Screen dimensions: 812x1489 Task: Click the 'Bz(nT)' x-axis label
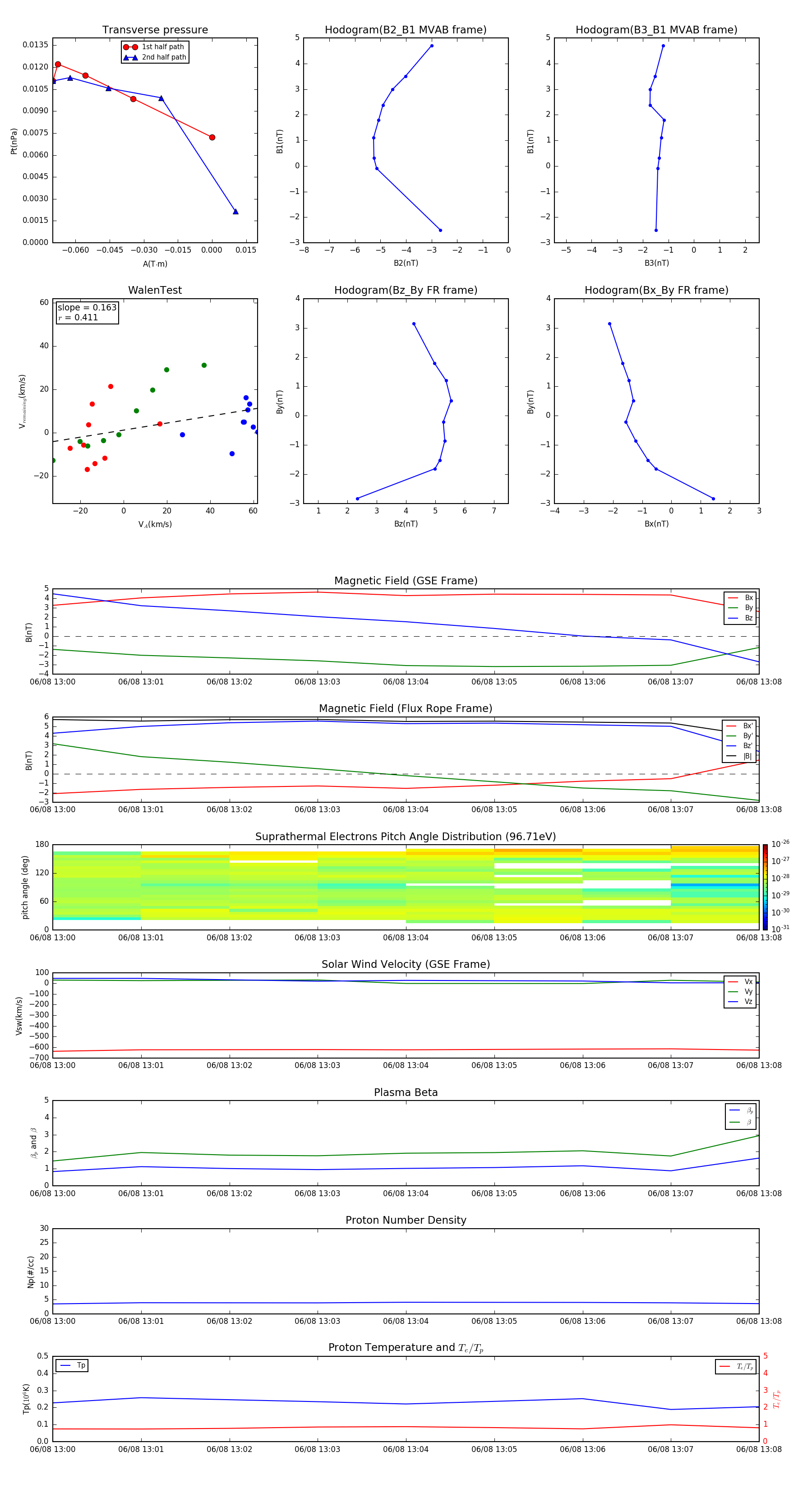click(406, 524)
